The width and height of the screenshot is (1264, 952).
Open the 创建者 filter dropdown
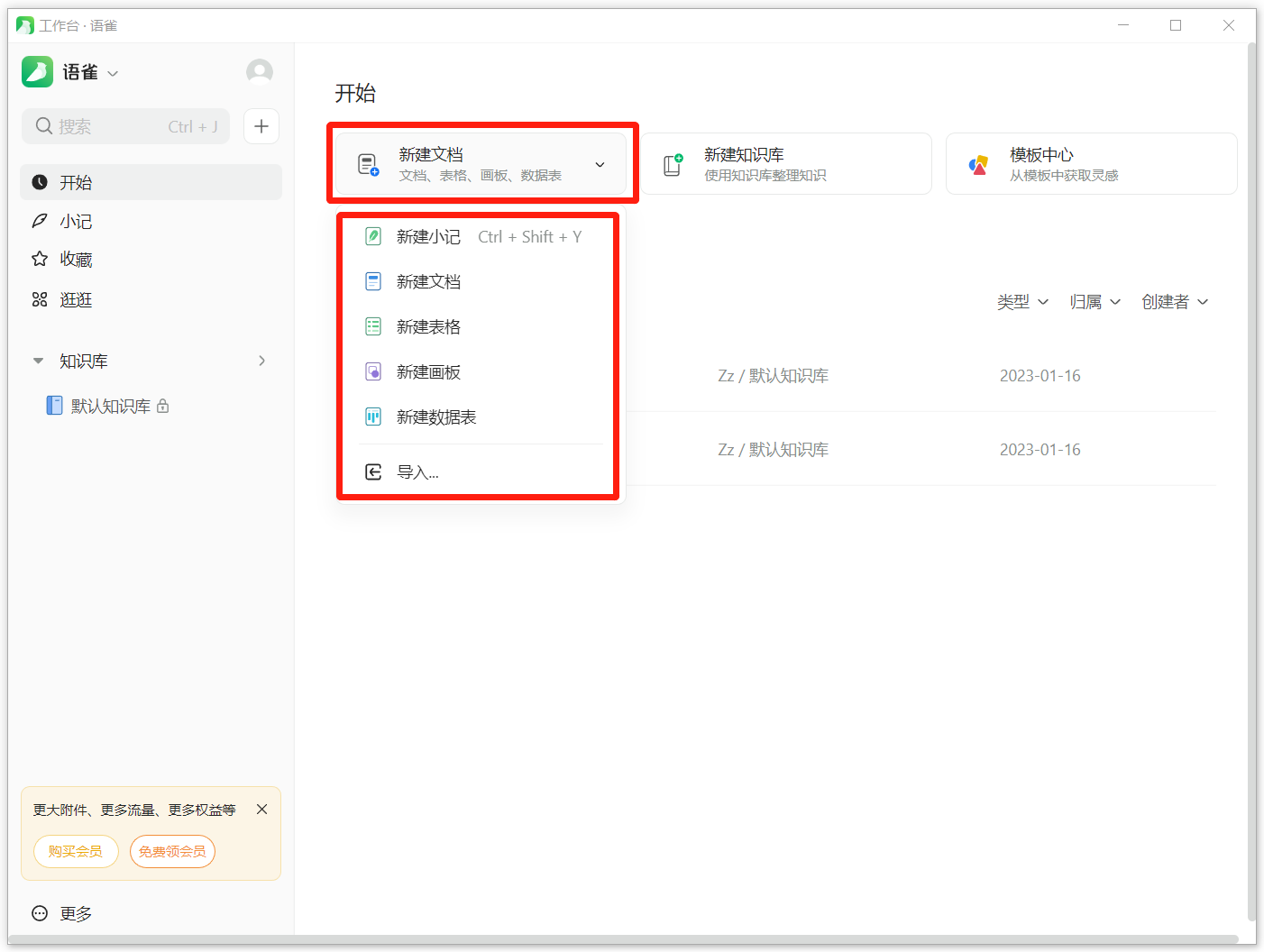click(x=1175, y=302)
